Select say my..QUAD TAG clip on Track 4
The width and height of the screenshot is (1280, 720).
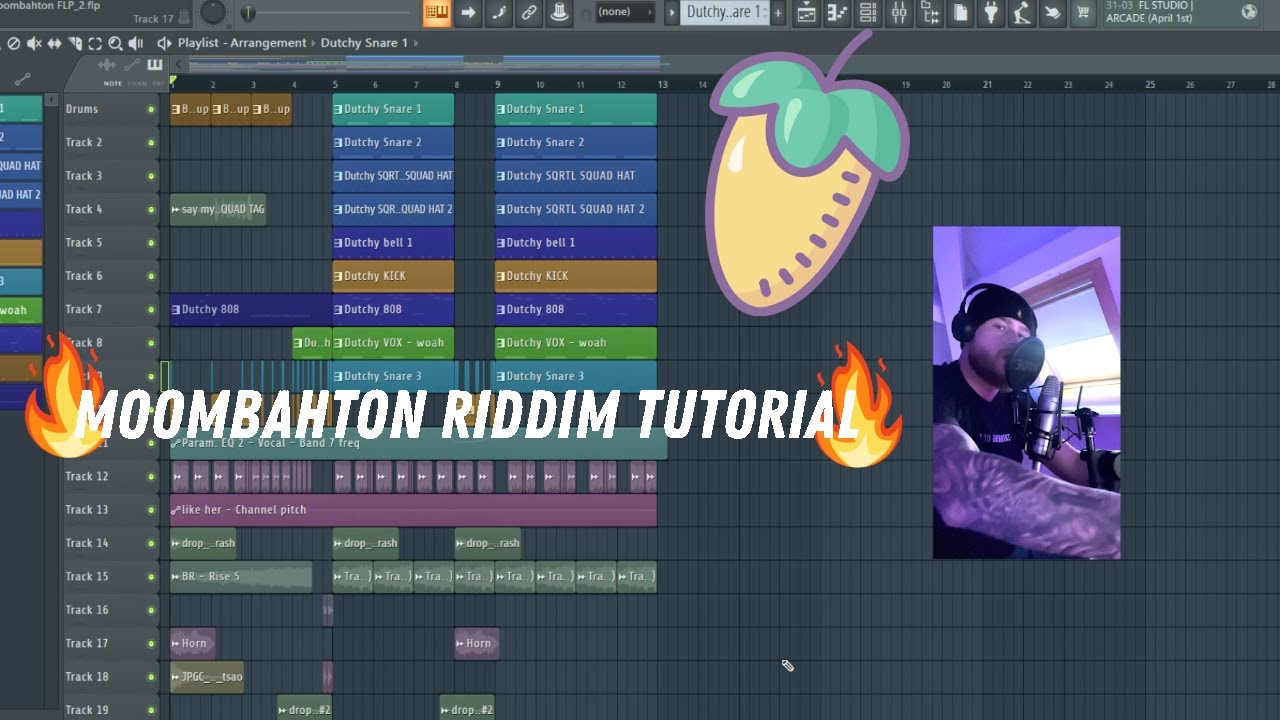[218, 209]
